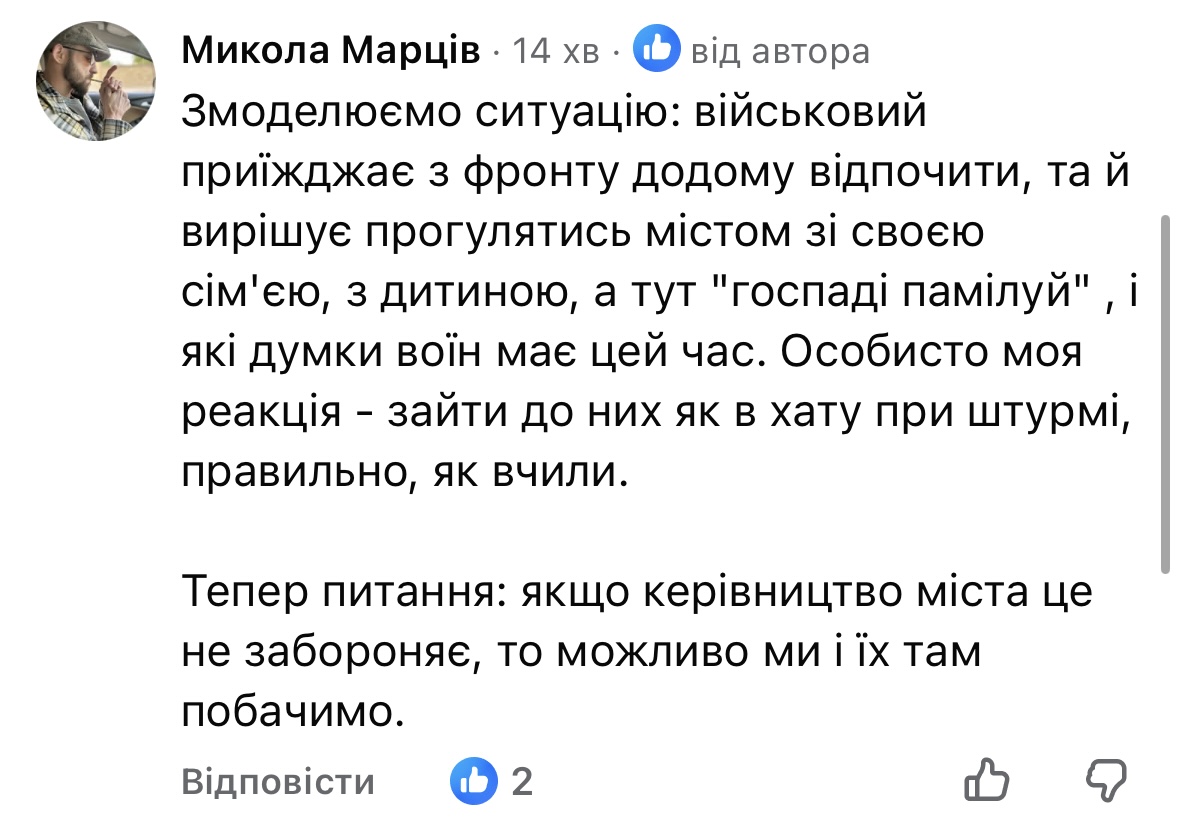The height and width of the screenshot is (839, 1179).
Task: Click the «від автора» label
Action: coord(780,50)
